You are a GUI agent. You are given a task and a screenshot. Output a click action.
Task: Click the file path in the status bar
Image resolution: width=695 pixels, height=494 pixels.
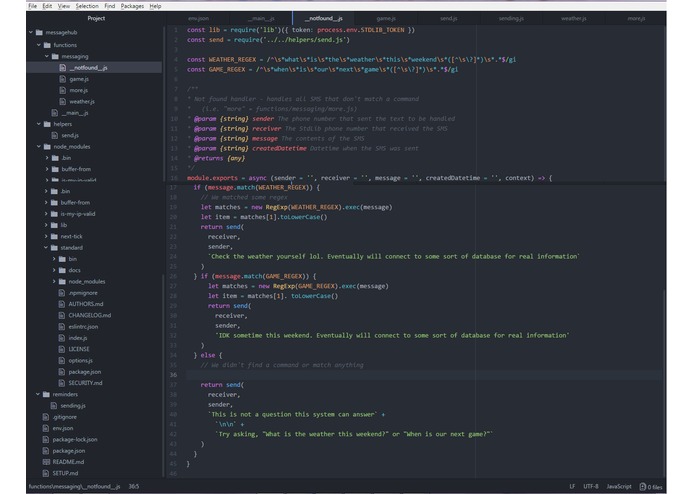click(x=74, y=486)
